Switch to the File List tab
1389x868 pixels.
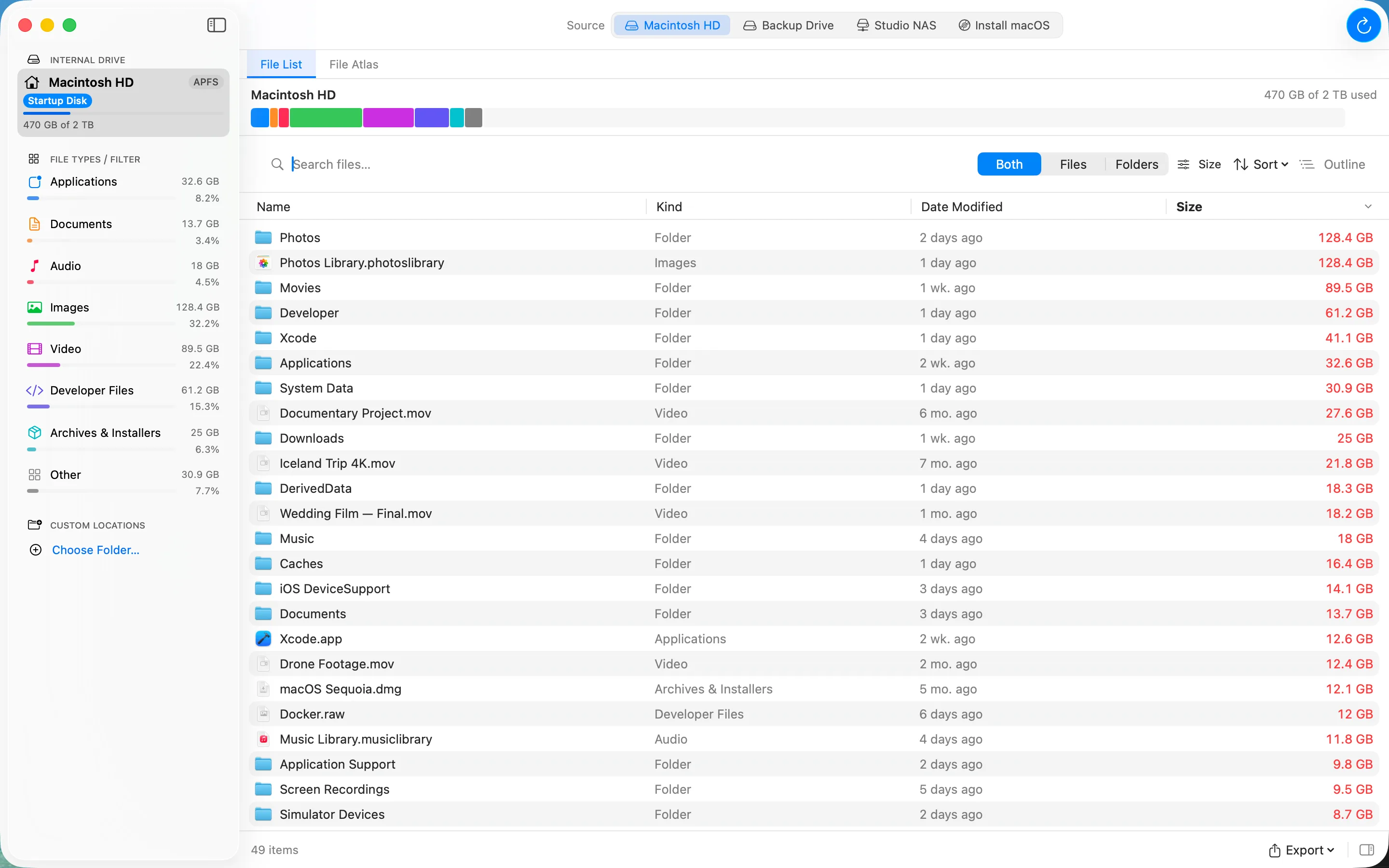point(281,64)
